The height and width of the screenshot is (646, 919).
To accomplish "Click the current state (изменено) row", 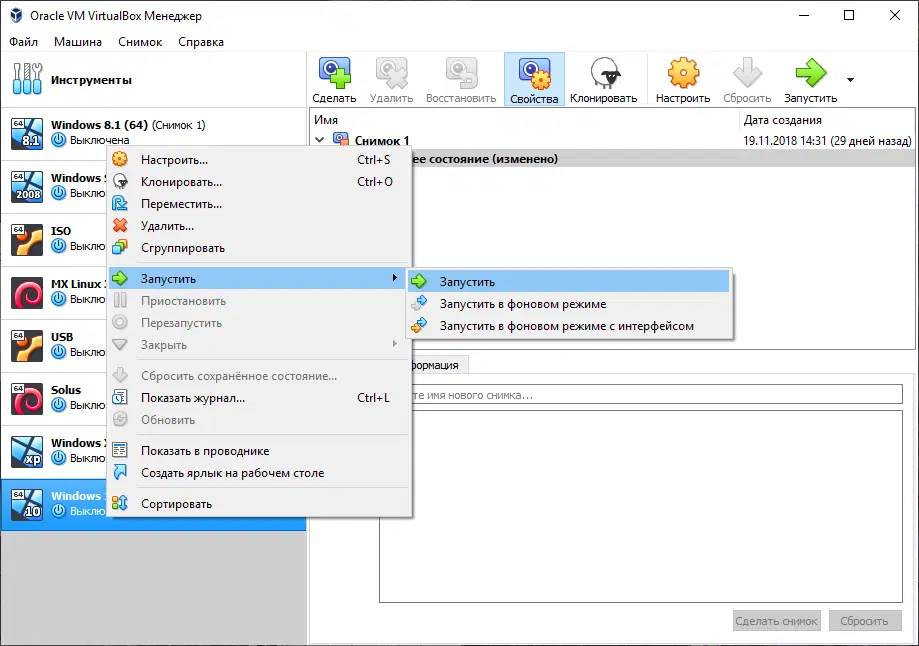I will click(662, 159).
